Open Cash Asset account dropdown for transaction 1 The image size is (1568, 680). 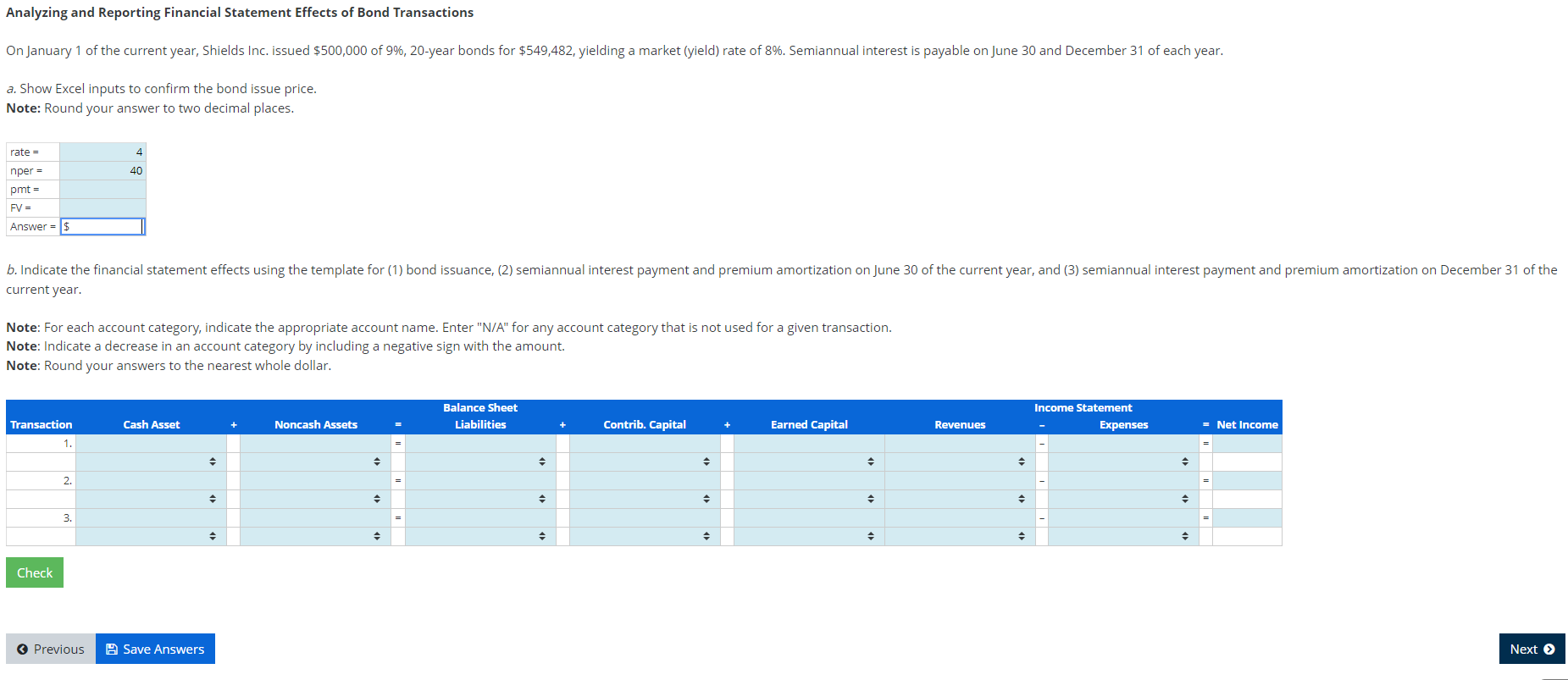[x=151, y=462]
